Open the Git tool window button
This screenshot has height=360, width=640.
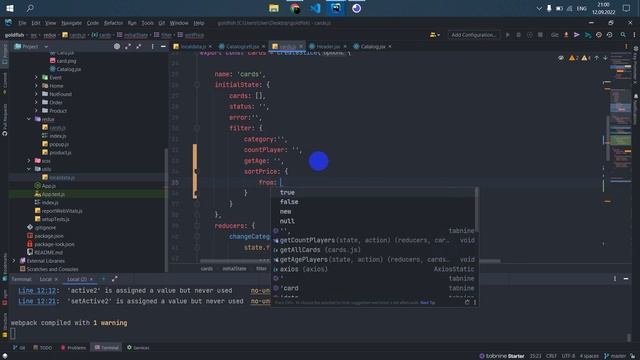click(x=19, y=348)
